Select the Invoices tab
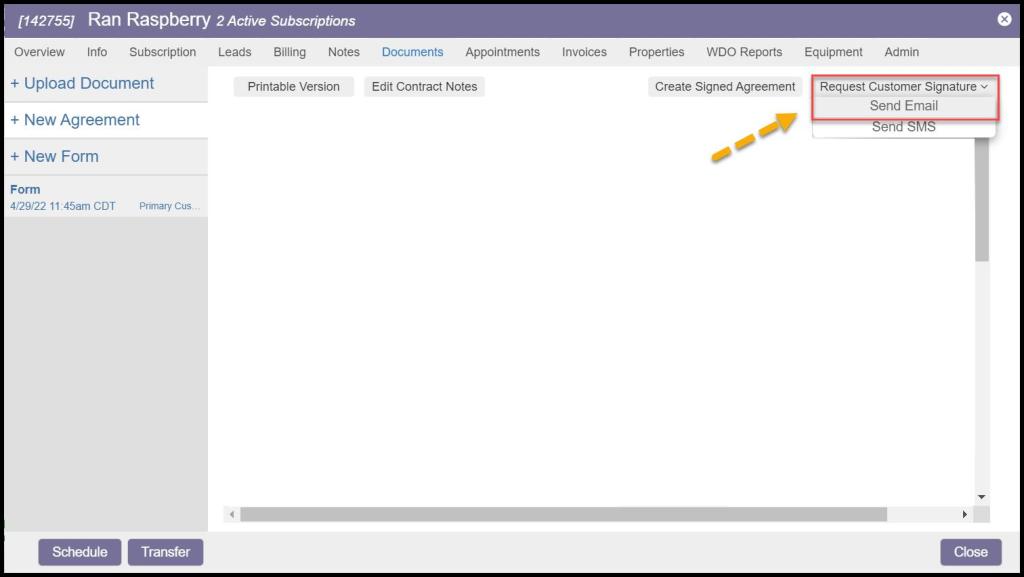 (584, 52)
